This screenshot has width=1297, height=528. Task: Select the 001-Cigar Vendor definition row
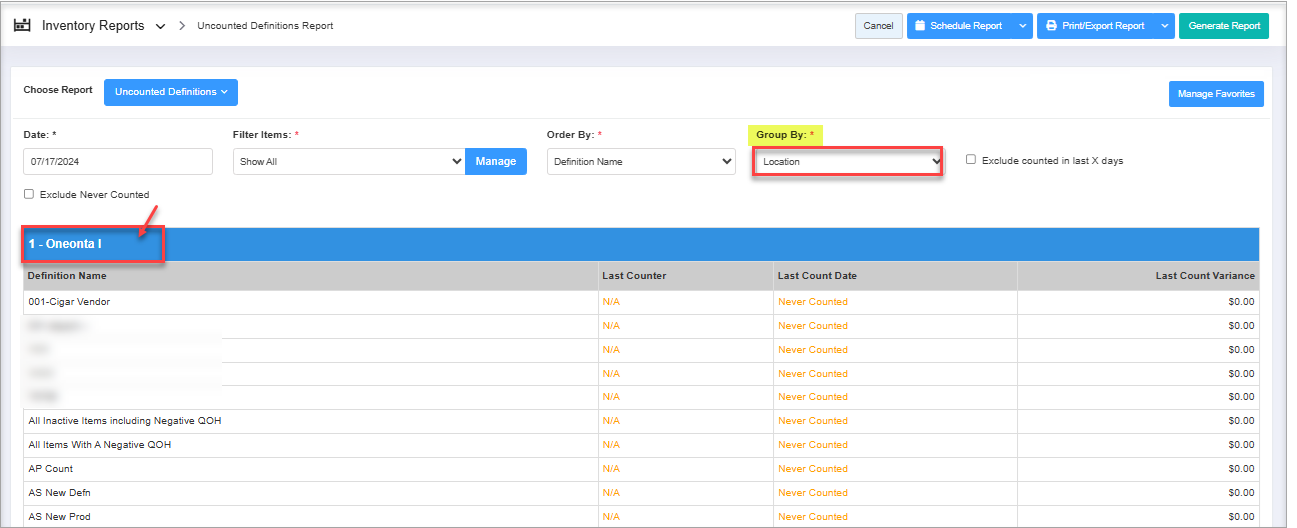click(x=69, y=302)
